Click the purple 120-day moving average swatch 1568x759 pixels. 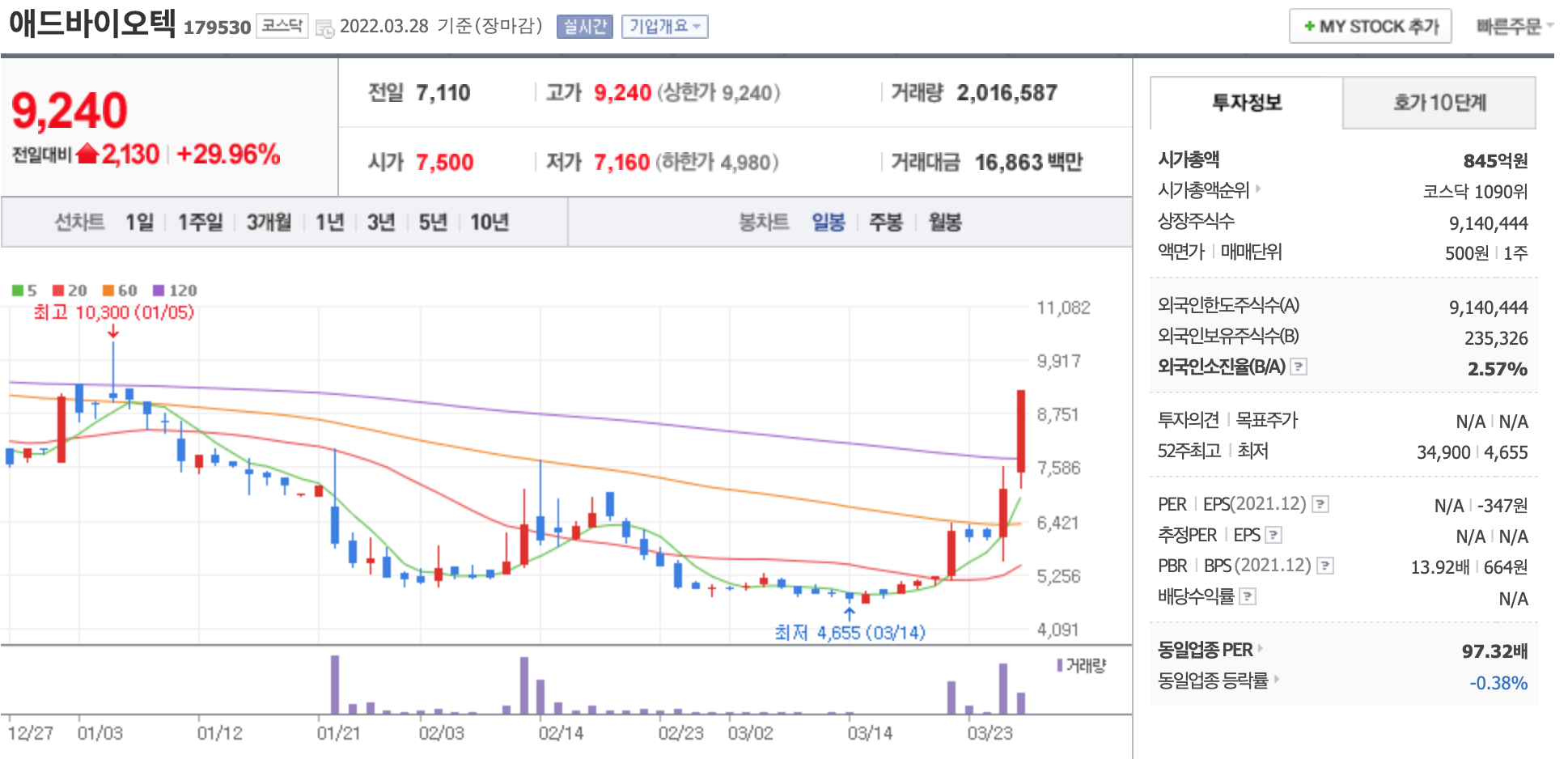pos(159,290)
